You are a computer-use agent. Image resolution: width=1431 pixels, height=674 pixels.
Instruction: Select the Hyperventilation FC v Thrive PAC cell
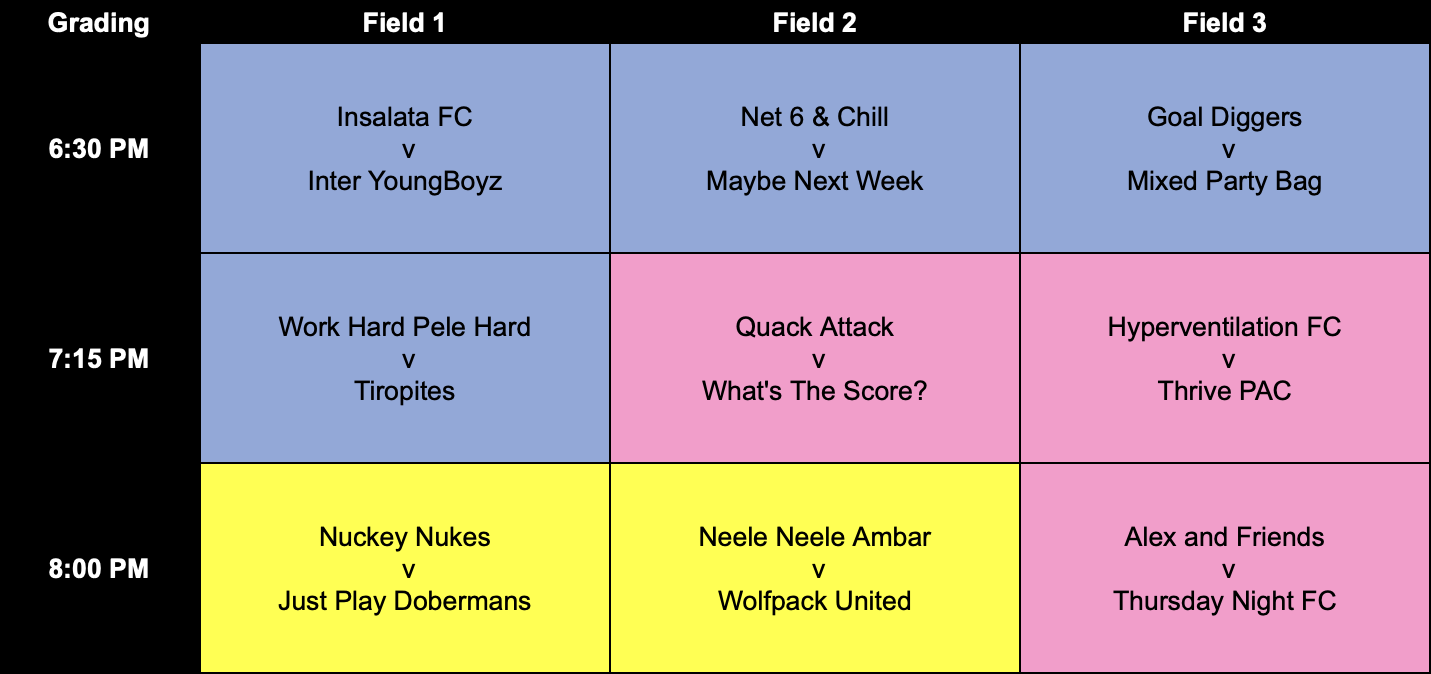1225,358
